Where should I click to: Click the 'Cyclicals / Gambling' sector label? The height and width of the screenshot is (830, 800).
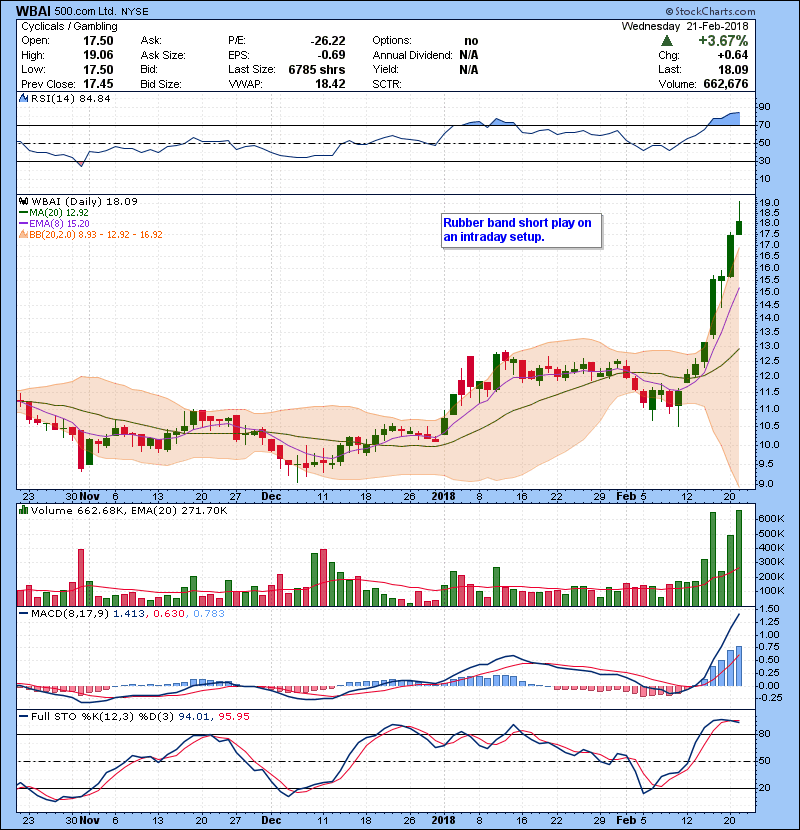click(x=69, y=26)
